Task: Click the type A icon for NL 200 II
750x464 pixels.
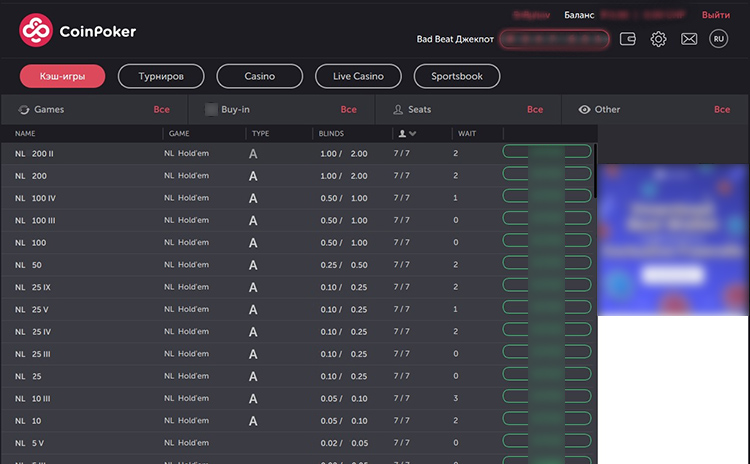Action: (253, 154)
